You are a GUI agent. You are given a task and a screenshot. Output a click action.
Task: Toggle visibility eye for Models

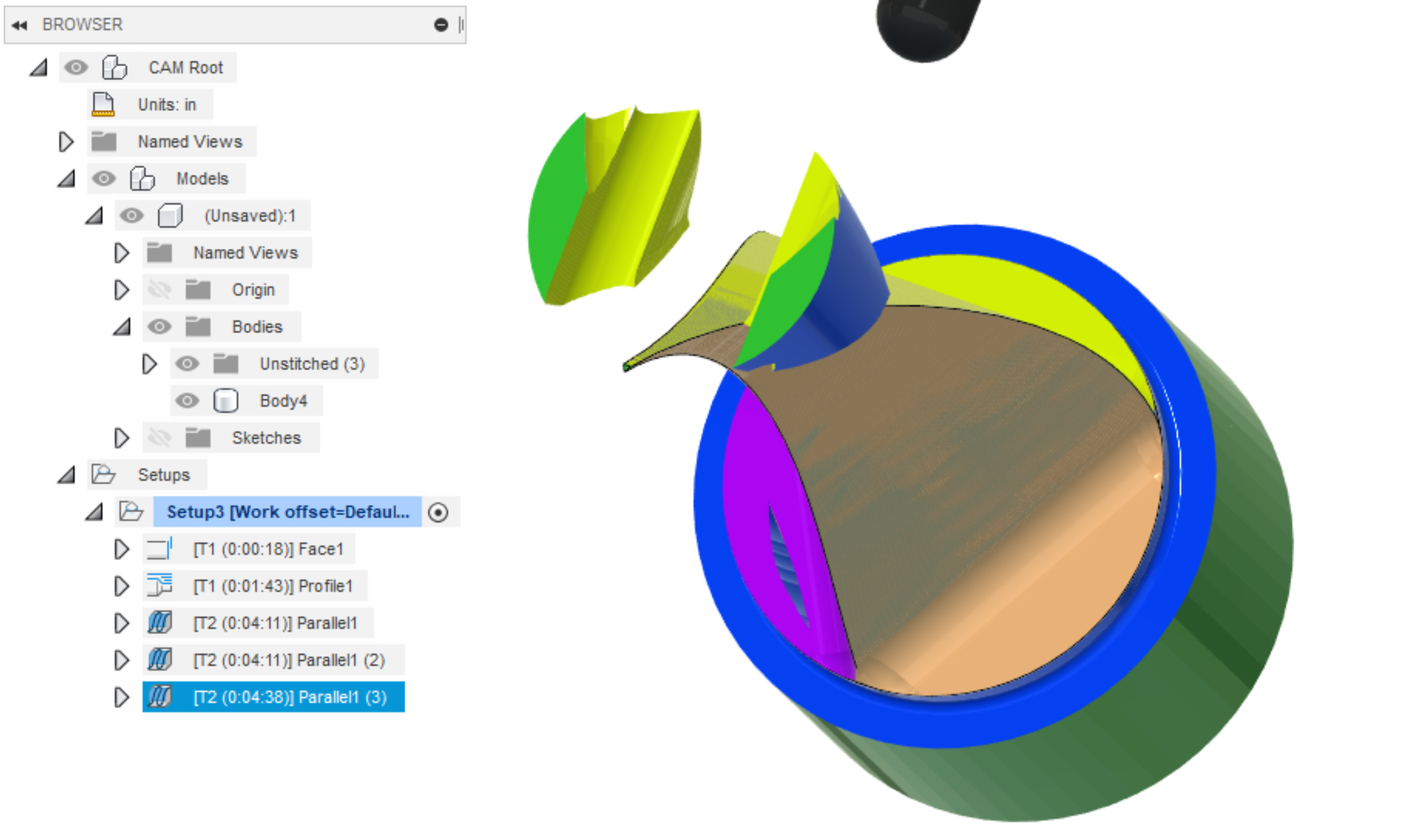coord(104,178)
